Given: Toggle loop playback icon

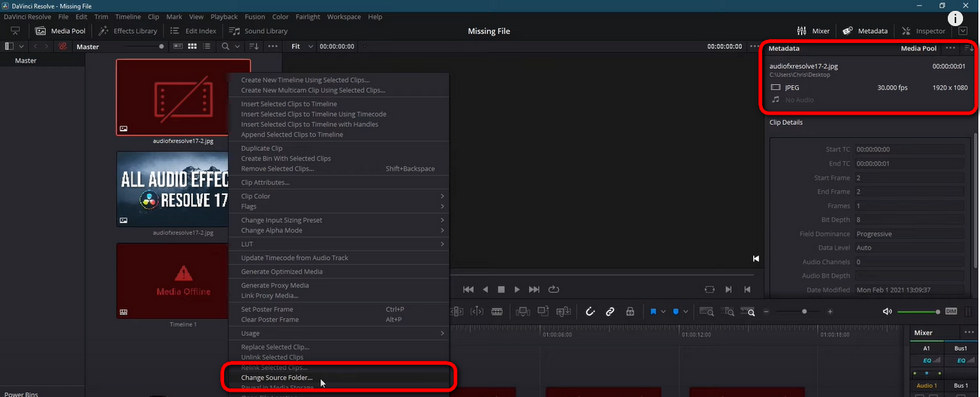Looking at the screenshot, I should click(553, 289).
